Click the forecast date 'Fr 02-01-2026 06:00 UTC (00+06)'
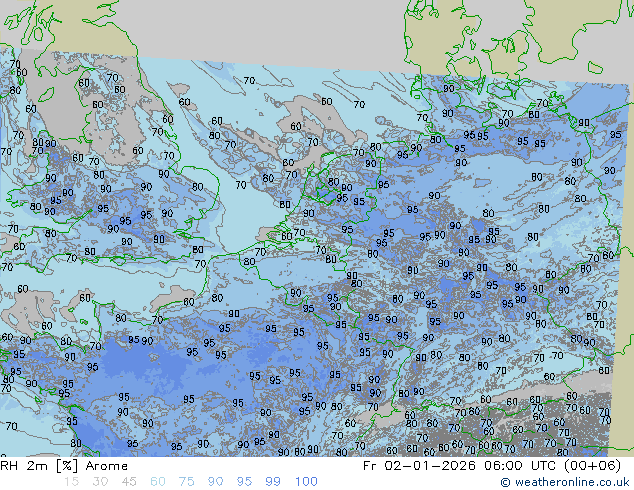 (492, 466)
